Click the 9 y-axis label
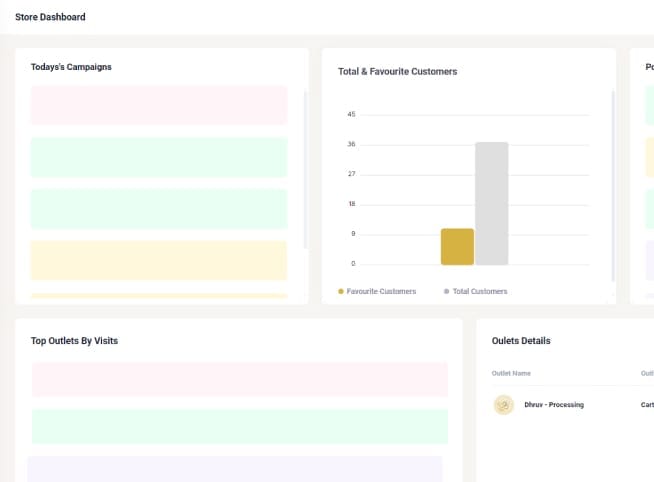The height and width of the screenshot is (482, 654). [353, 234]
